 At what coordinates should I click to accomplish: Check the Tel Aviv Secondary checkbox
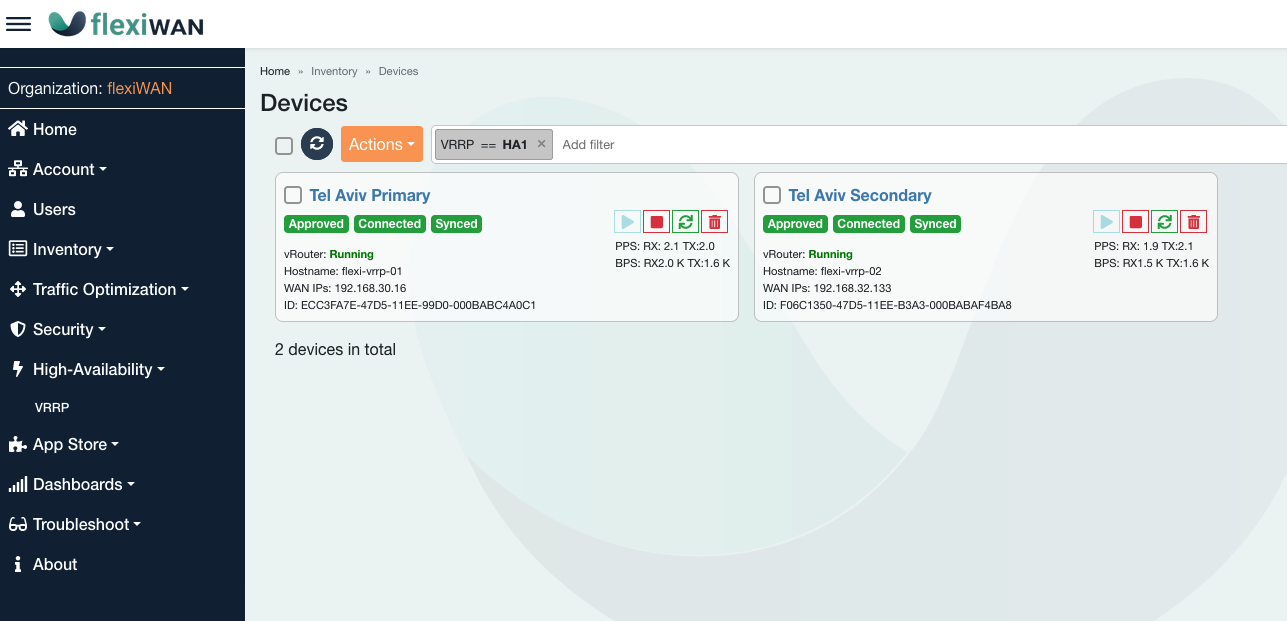pos(772,195)
